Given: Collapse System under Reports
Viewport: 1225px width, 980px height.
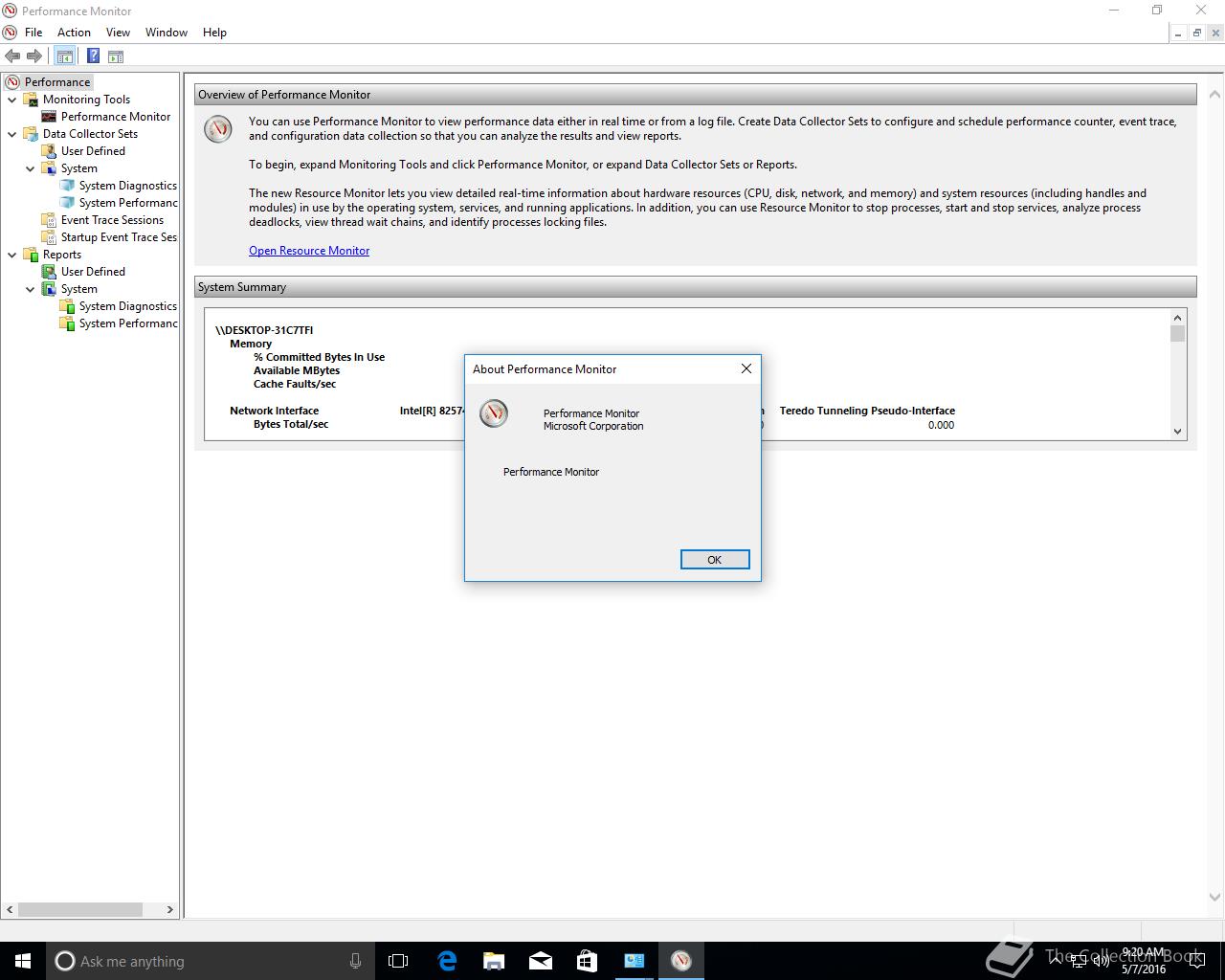Looking at the screenshot, I should point(31,289).
